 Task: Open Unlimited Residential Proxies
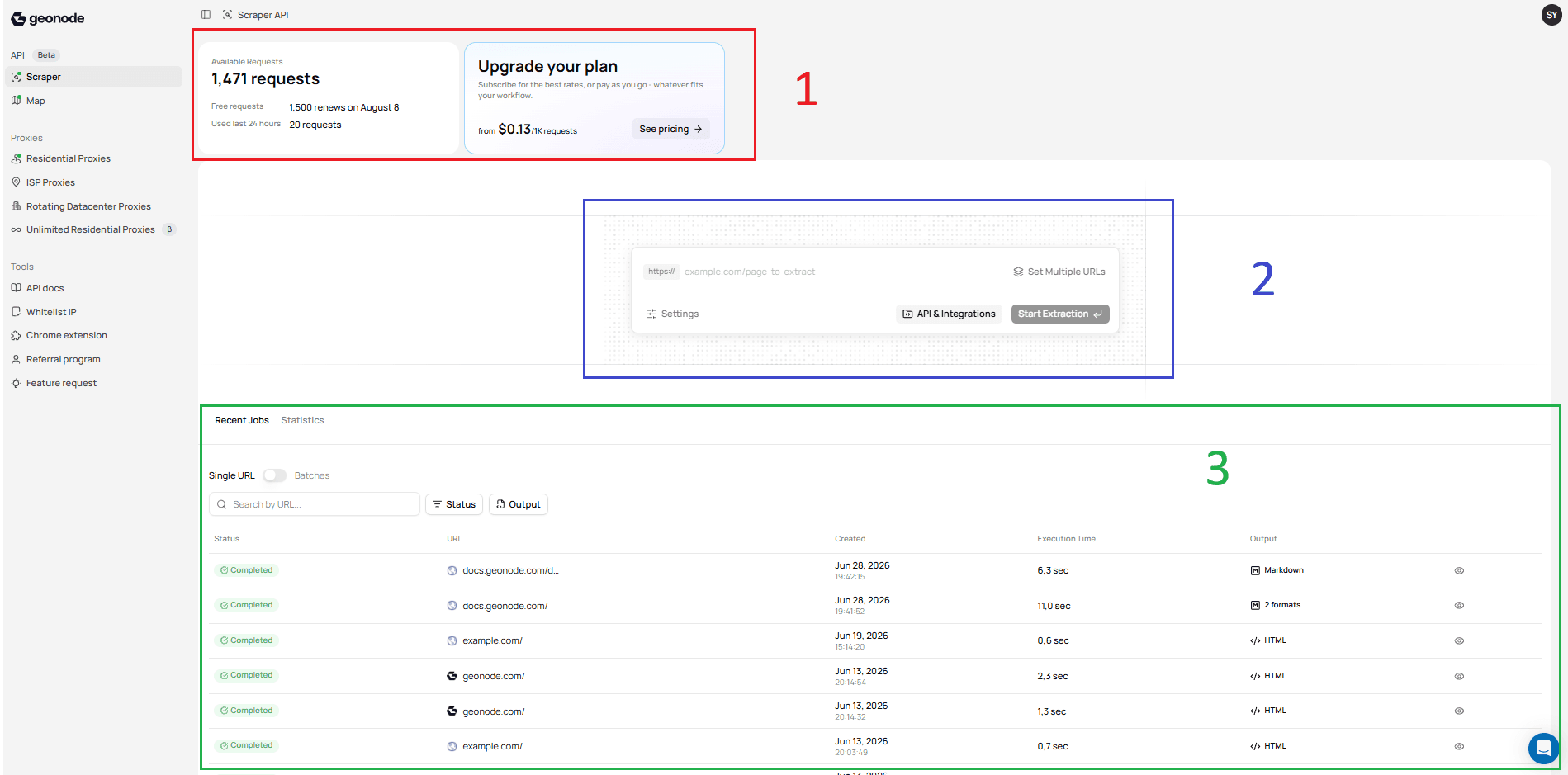tap(90, 229)
